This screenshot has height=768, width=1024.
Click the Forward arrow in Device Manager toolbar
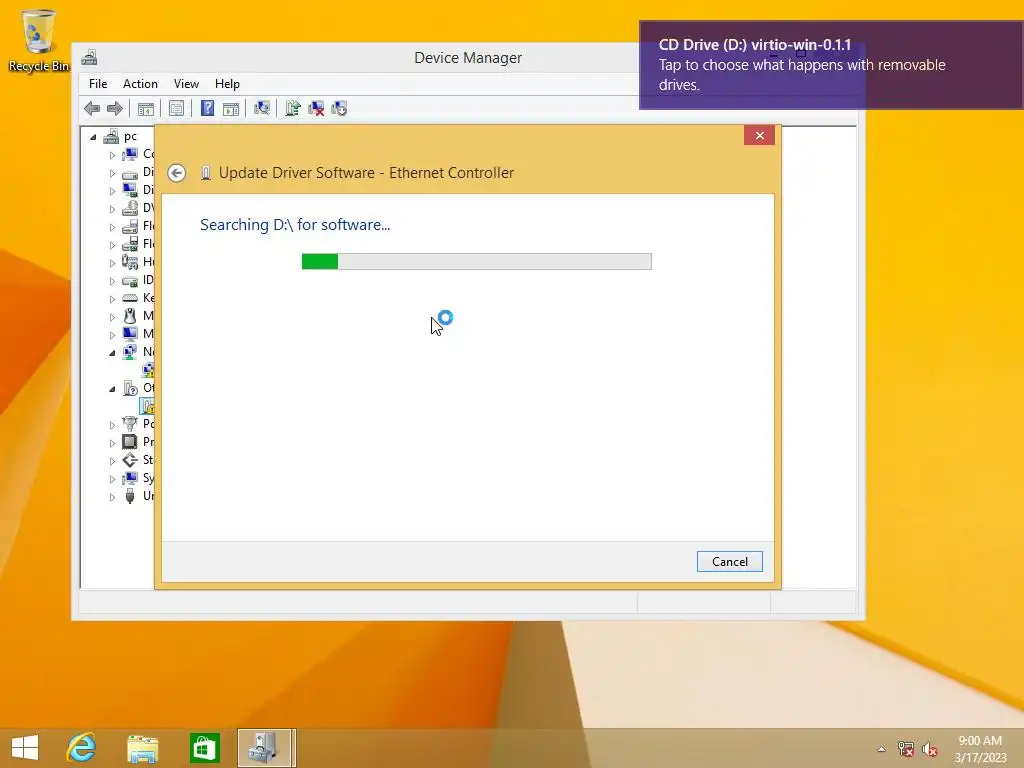click(x=115, y=108)
